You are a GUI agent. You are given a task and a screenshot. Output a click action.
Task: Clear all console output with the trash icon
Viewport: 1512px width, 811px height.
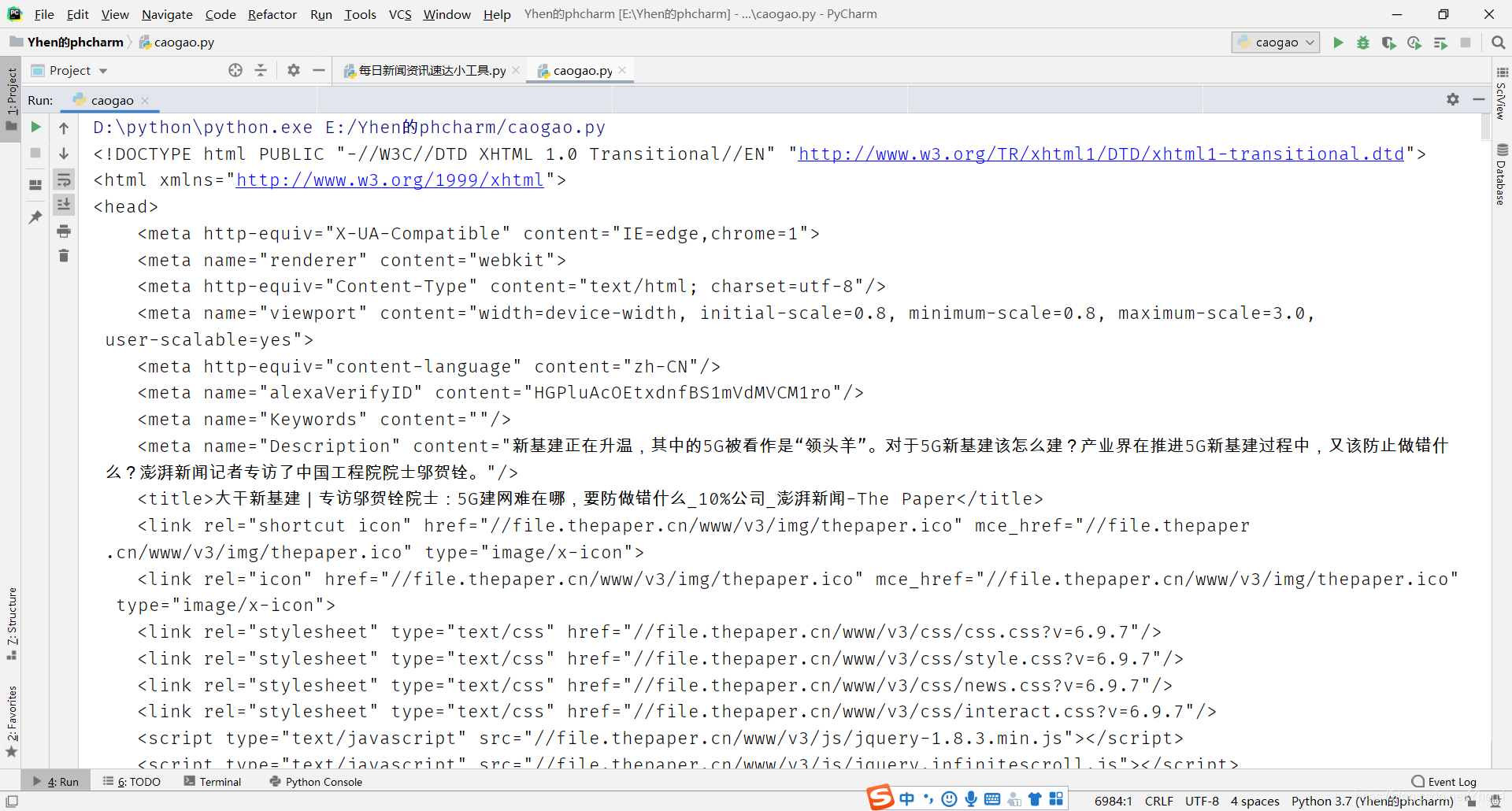64,256
